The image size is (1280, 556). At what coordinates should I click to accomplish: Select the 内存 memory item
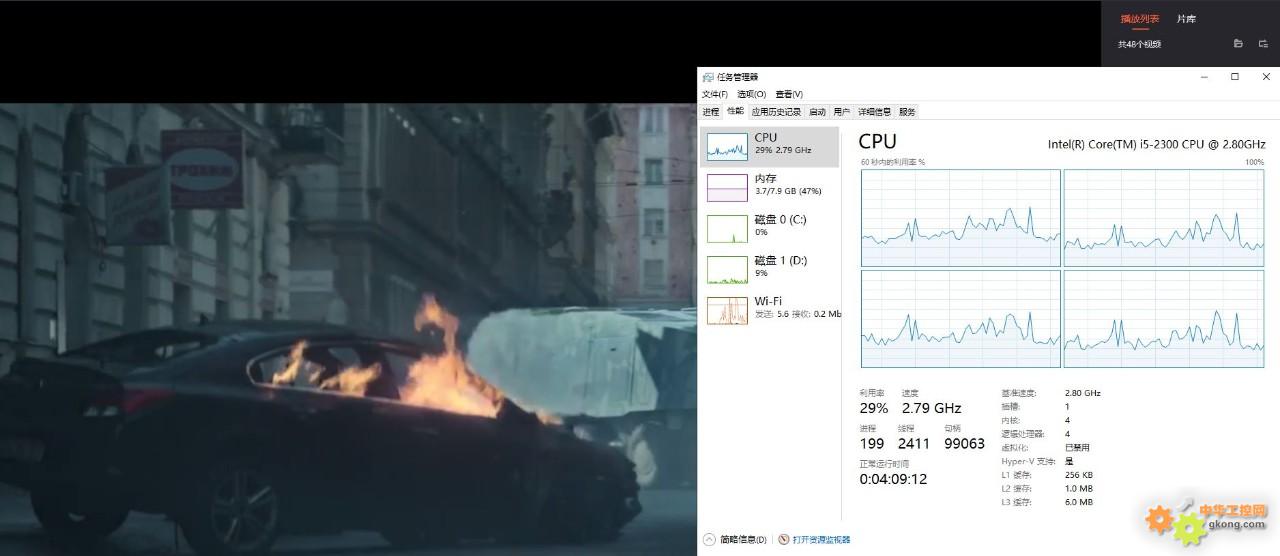(x=770, y=187)
